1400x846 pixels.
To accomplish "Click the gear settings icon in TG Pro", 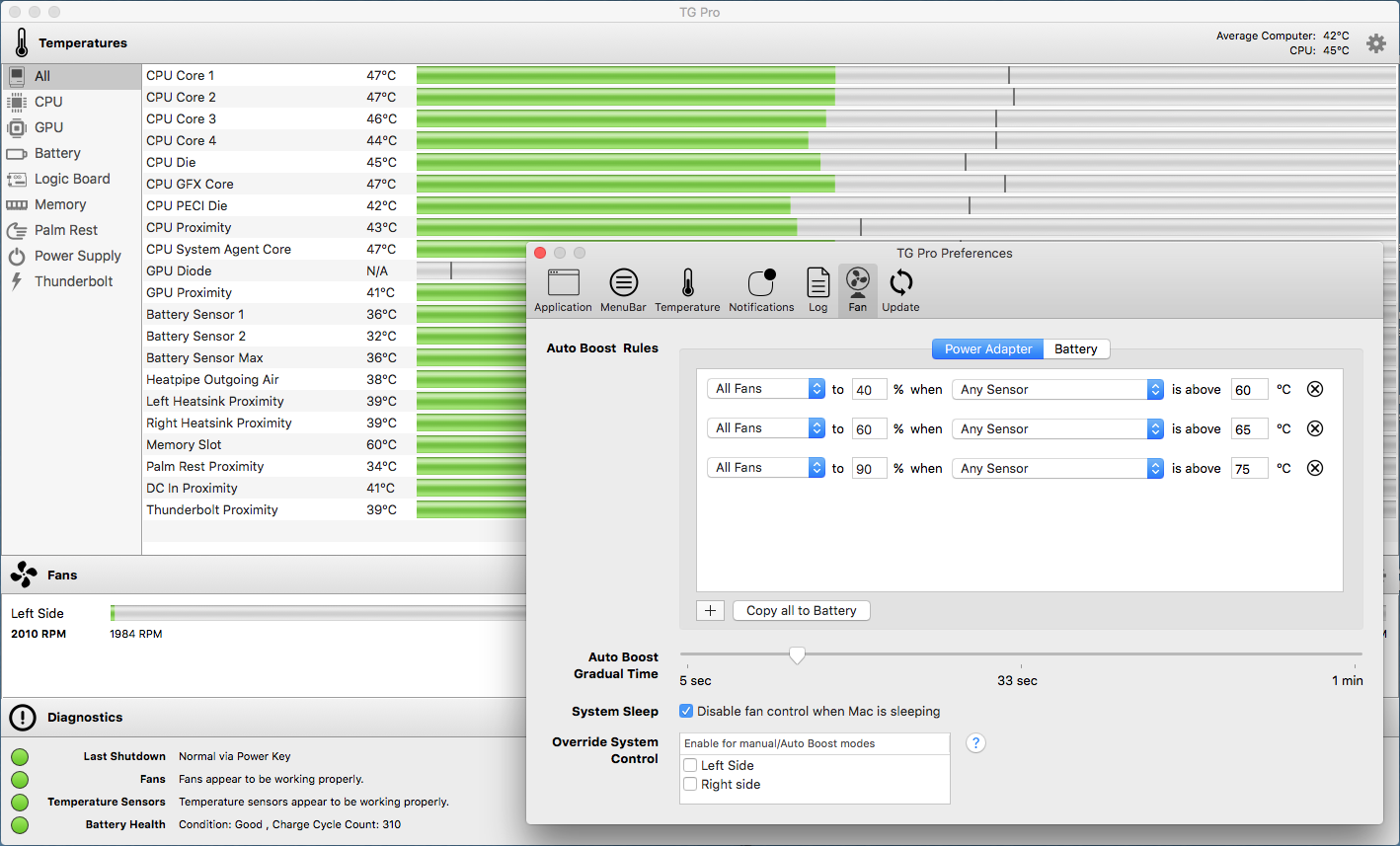I will (x=1375, y=43).
